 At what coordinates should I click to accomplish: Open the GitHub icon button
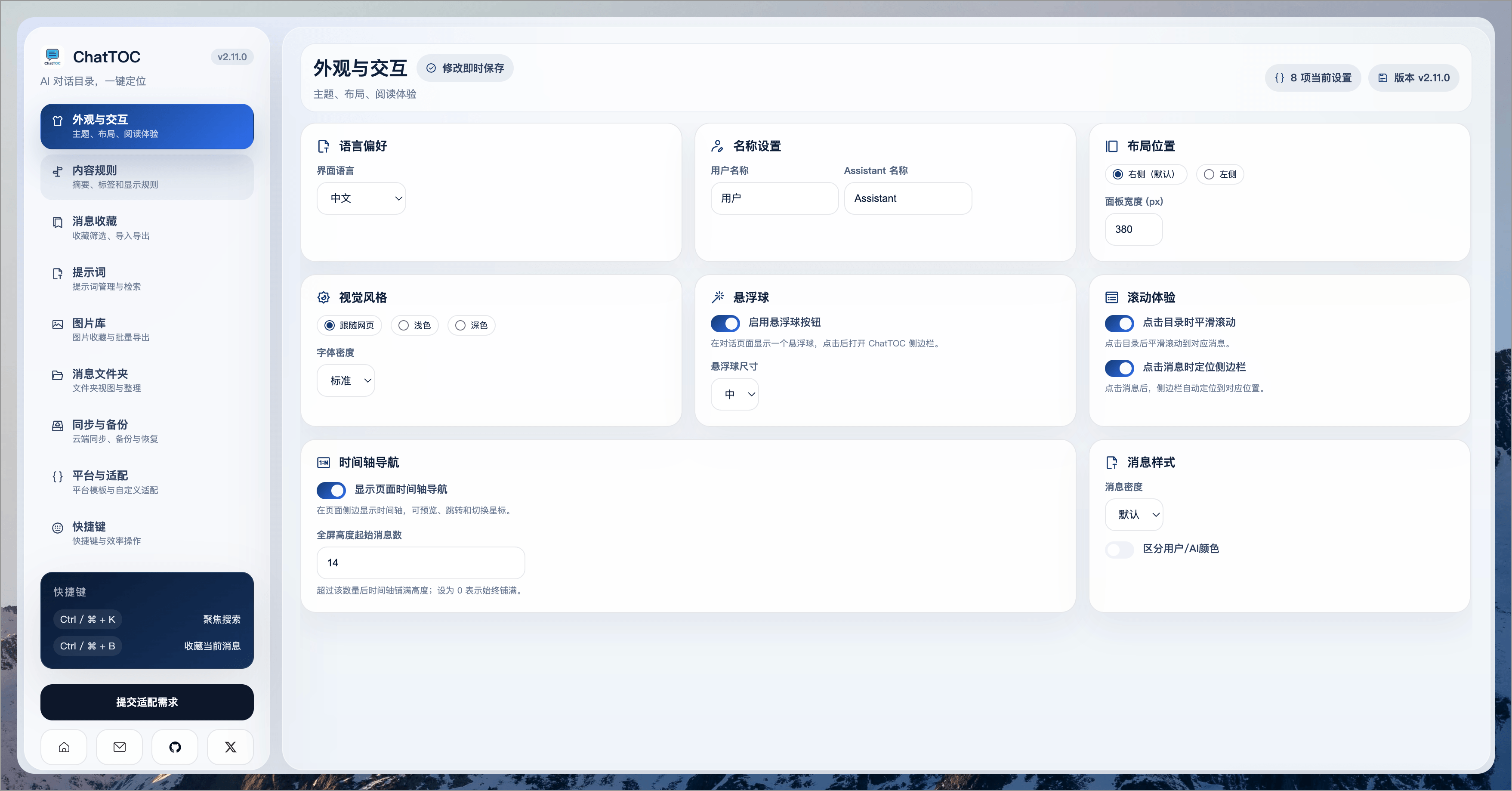pyautogui.click(x=175, y=747)
